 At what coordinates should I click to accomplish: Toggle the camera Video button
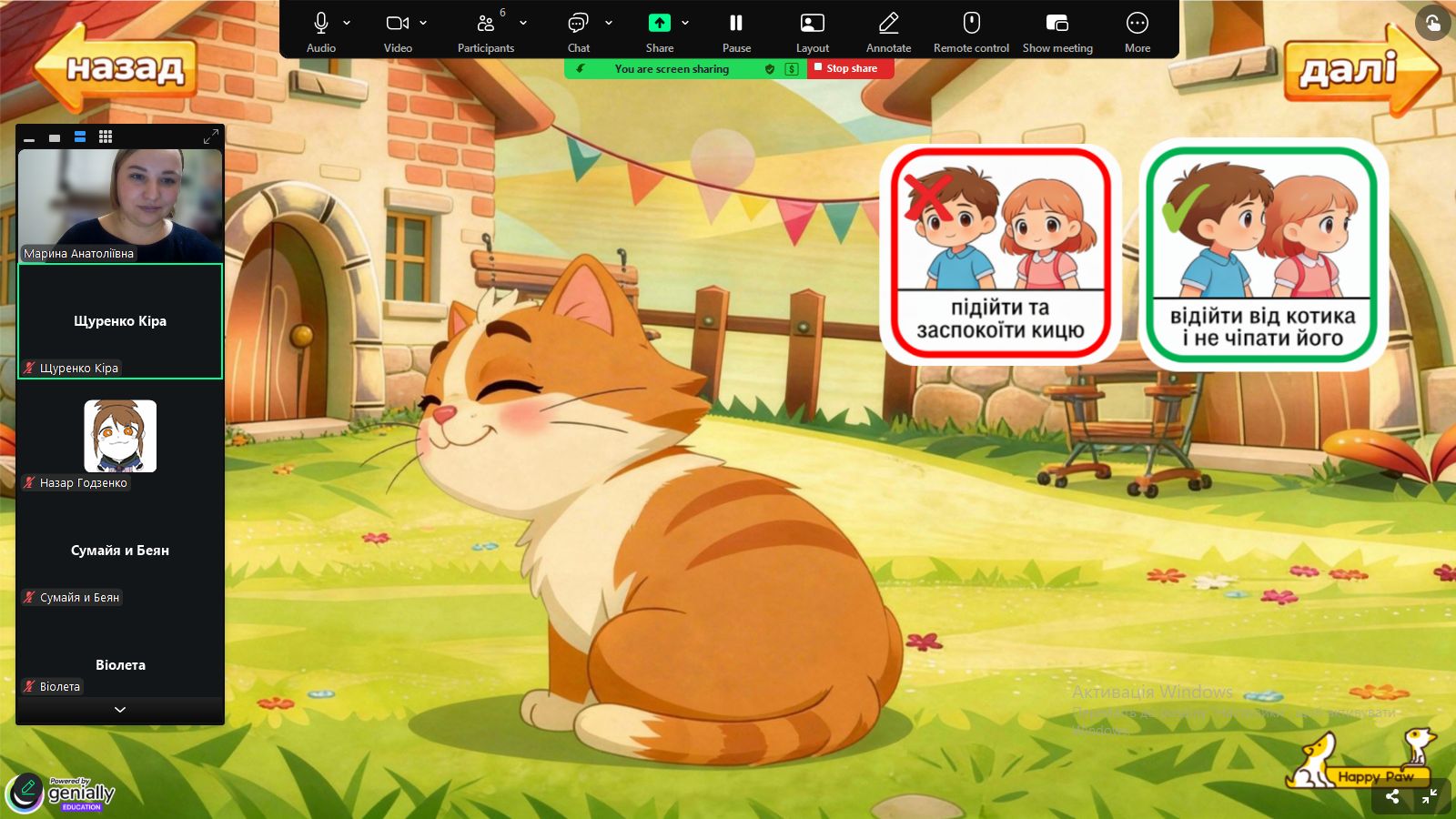397,24
